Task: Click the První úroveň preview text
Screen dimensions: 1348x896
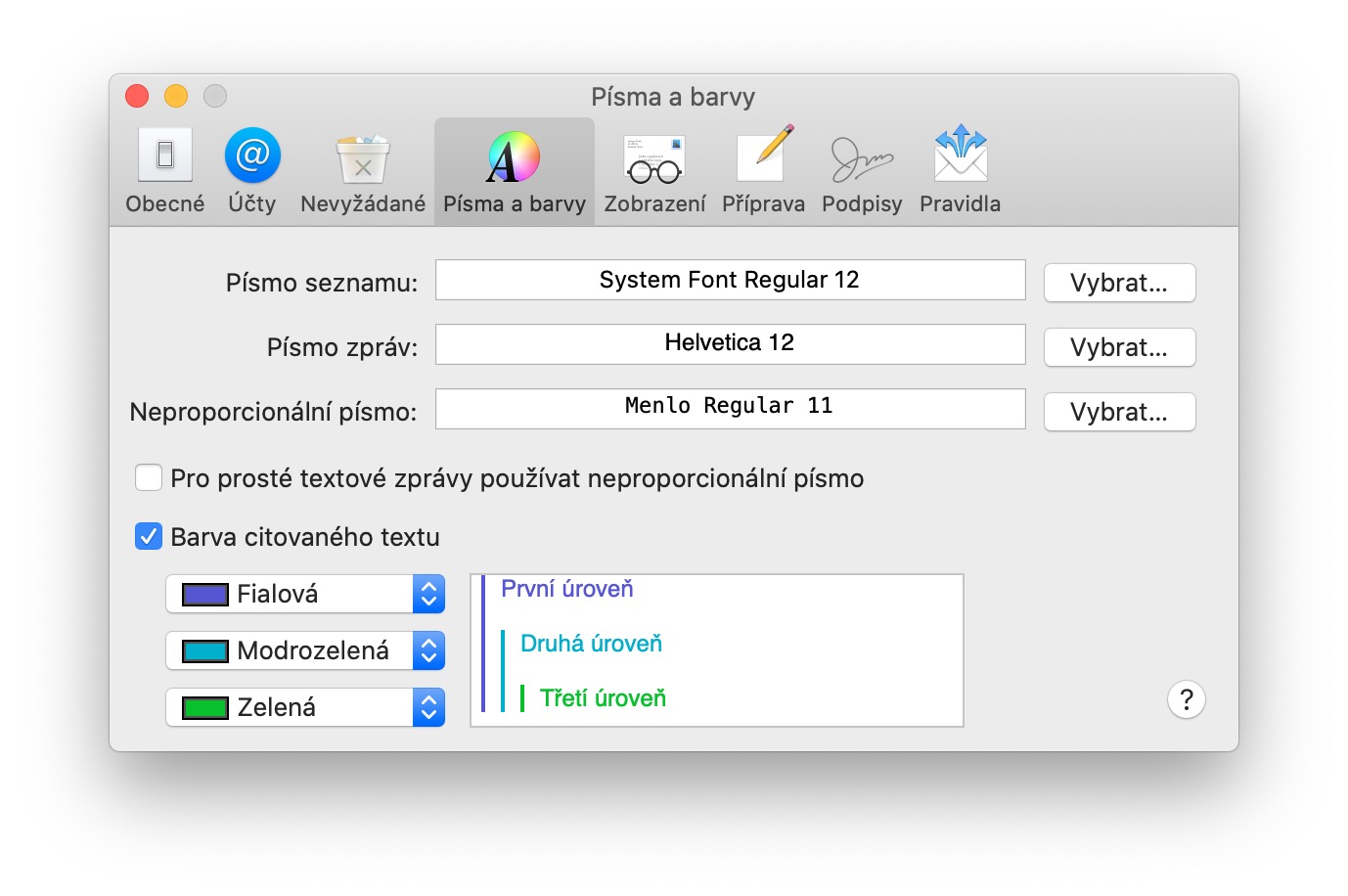Action: 567,589
